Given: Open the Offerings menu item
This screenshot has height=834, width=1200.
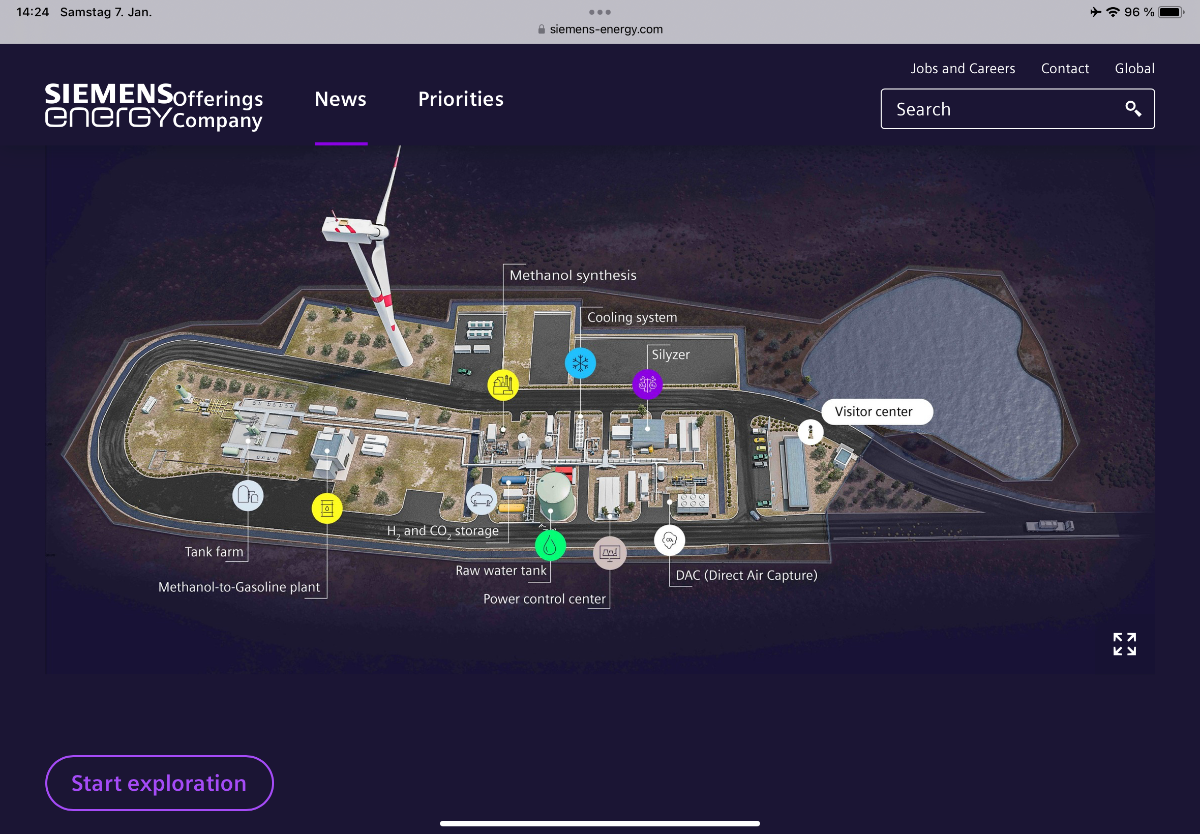Looking at the screenshot, I should pyautogui.click(x=218, y=99).
